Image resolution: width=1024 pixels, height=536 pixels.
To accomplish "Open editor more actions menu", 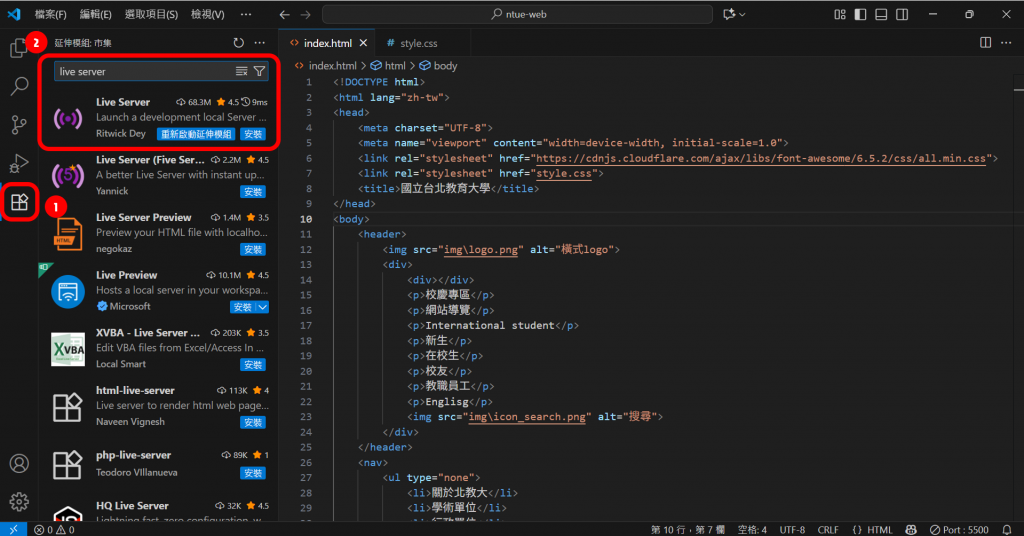I will click(1006, 43).
